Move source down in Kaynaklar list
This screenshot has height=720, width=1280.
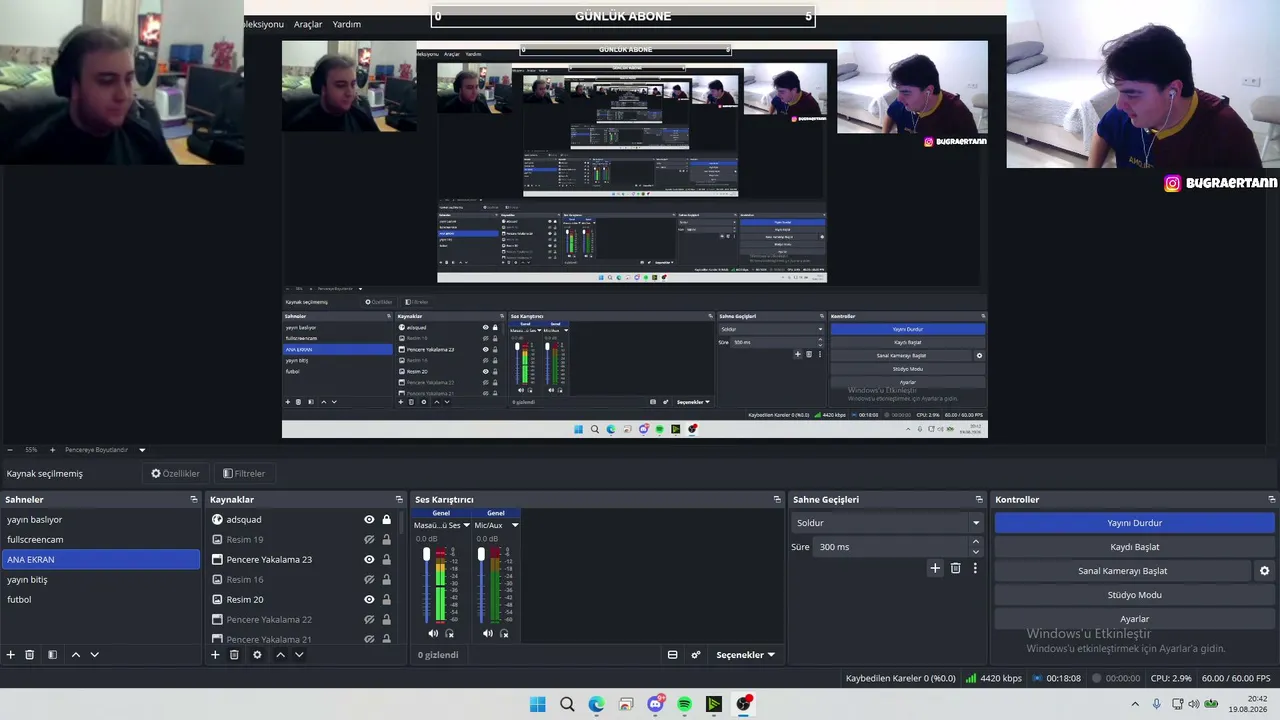pos(299,655)
